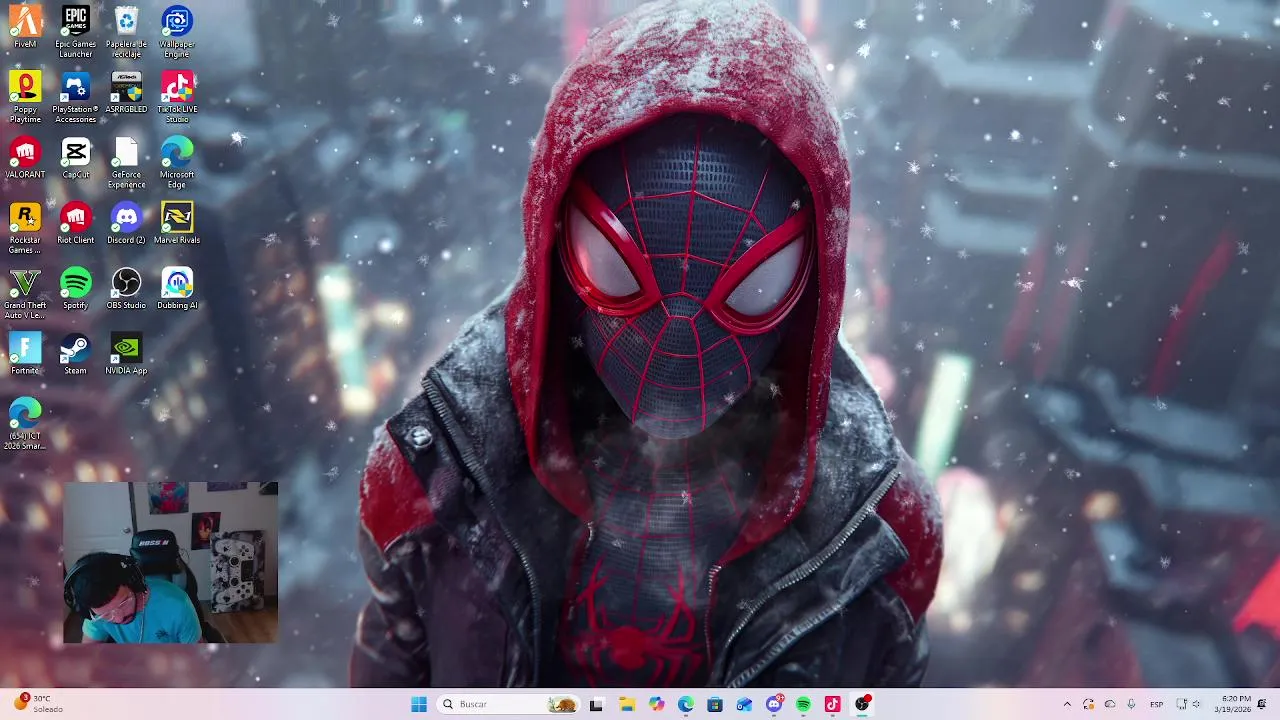Select the VALORANT desktop icon

point(25,157)
